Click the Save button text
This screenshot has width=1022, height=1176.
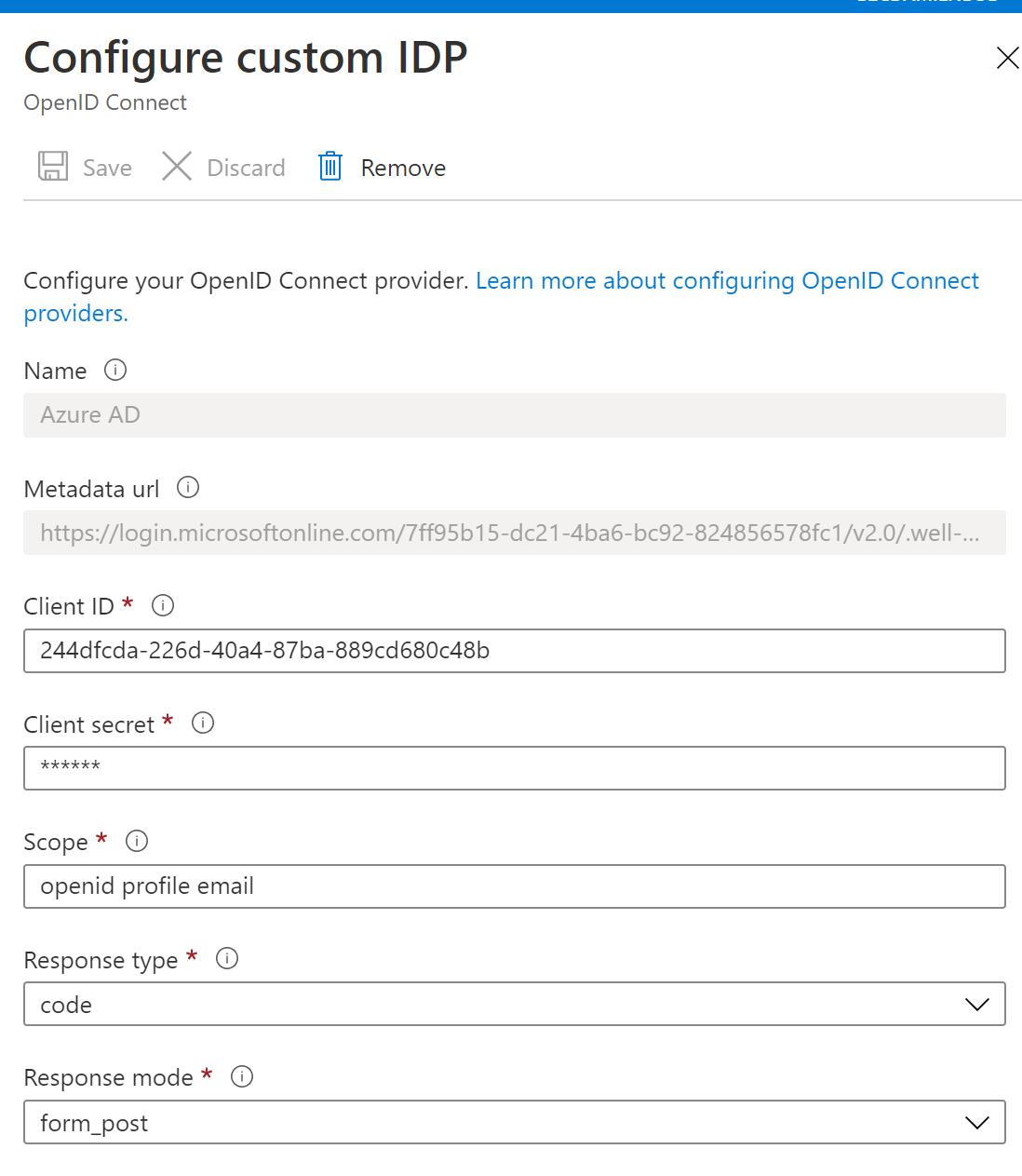pos(107,168)
